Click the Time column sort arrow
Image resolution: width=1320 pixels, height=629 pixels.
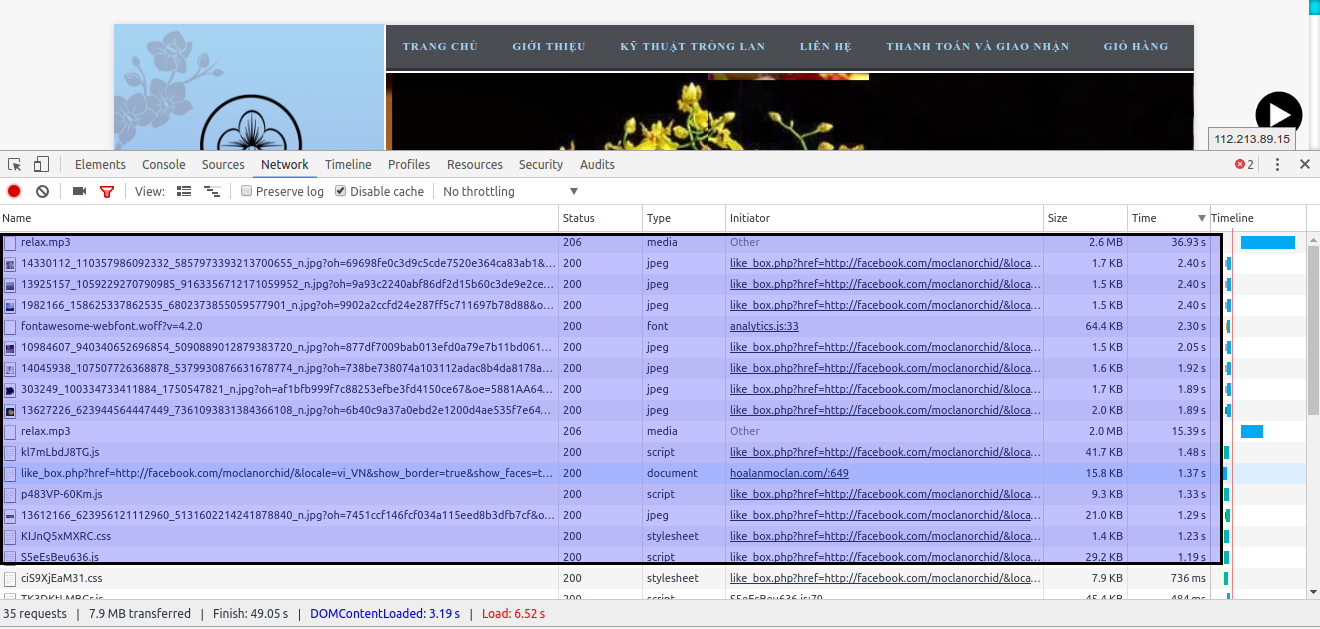1201,218
